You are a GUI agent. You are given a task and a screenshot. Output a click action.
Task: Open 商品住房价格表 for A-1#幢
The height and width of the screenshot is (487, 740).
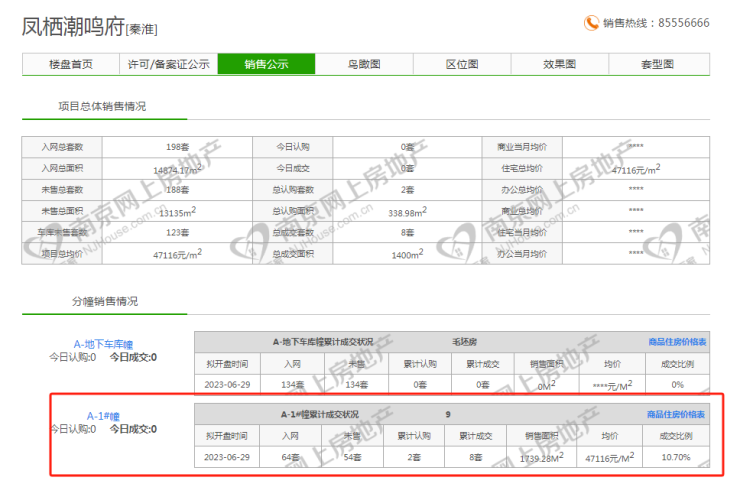(x=676, y=414)
